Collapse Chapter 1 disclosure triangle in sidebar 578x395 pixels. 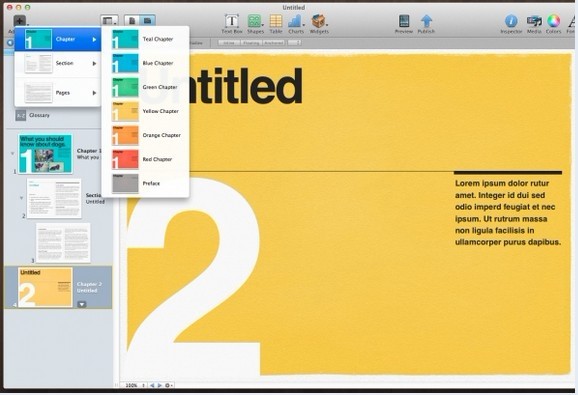13,153
